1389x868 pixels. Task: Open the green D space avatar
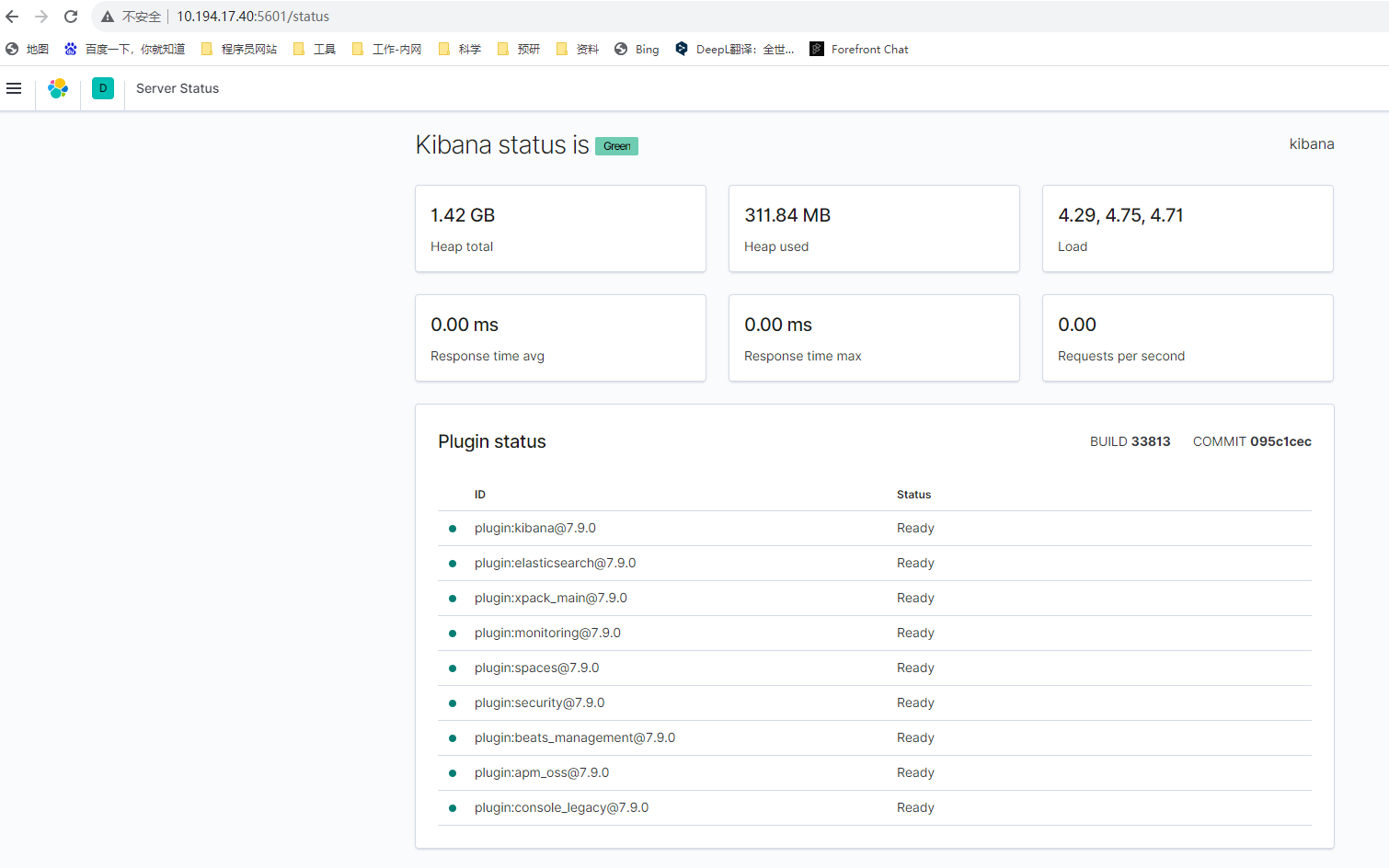[x=103, y=88]
